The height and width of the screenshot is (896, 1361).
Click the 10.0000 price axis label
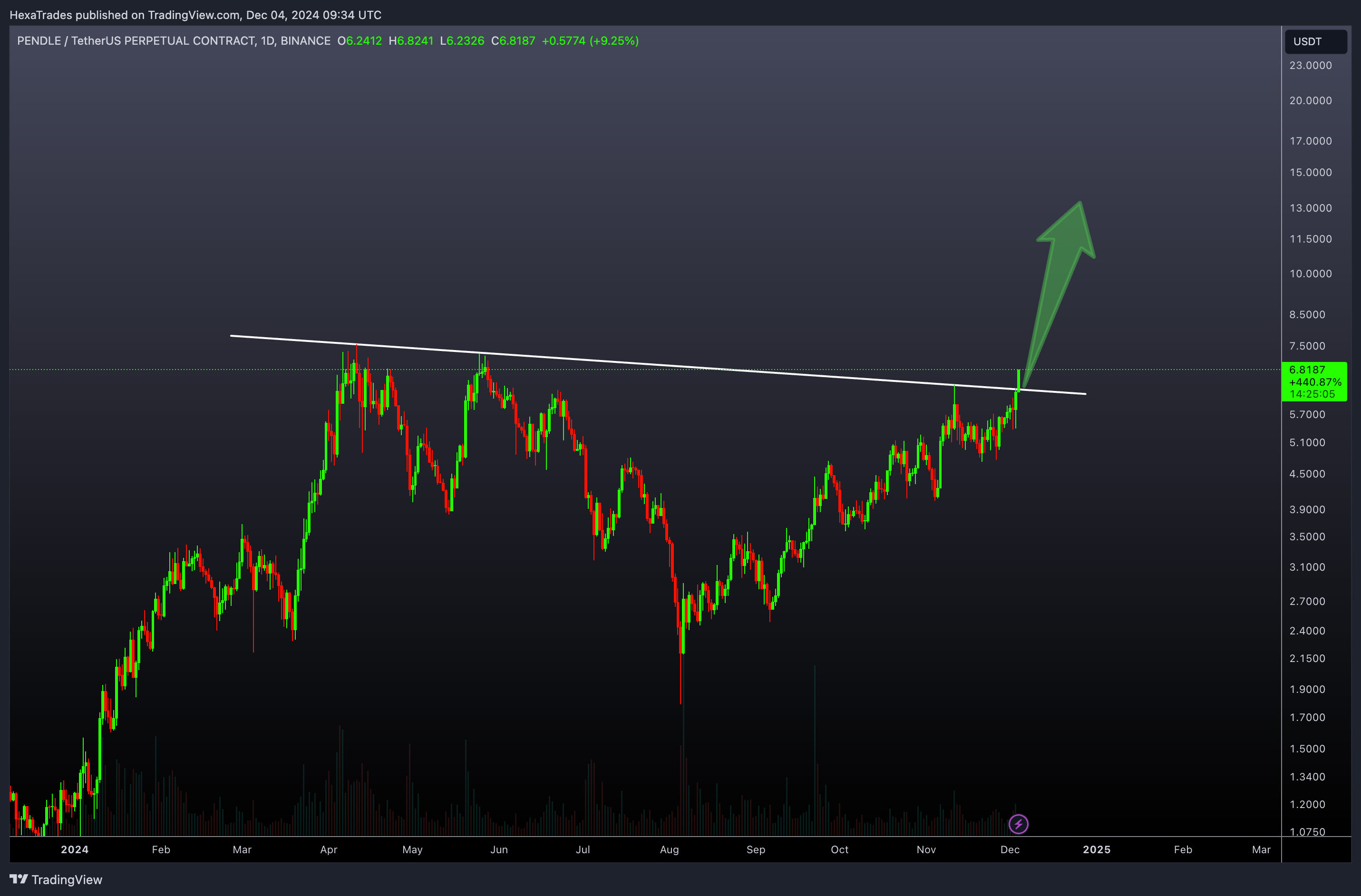(1310, 273)
